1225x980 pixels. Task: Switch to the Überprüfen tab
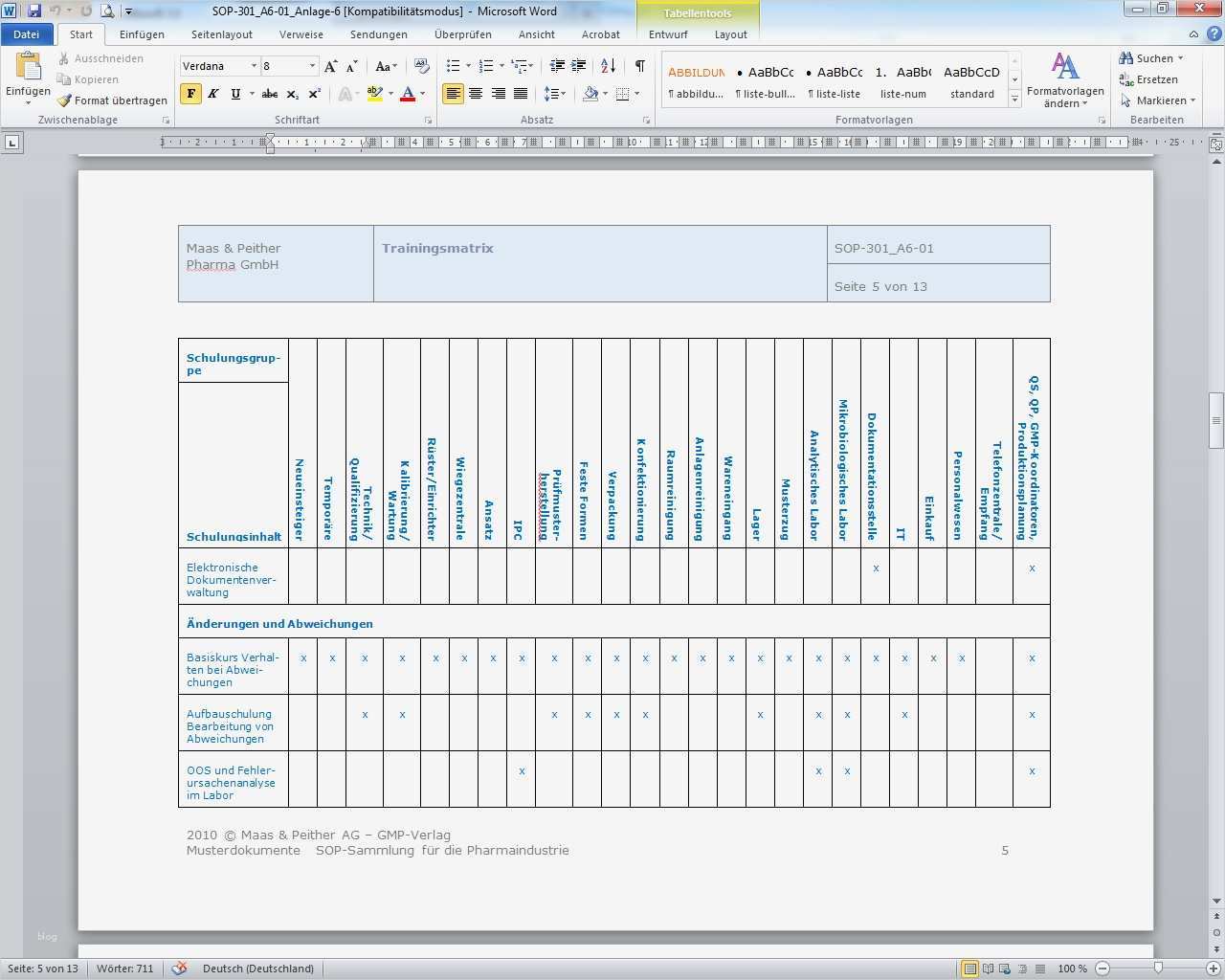coord(462,34)
